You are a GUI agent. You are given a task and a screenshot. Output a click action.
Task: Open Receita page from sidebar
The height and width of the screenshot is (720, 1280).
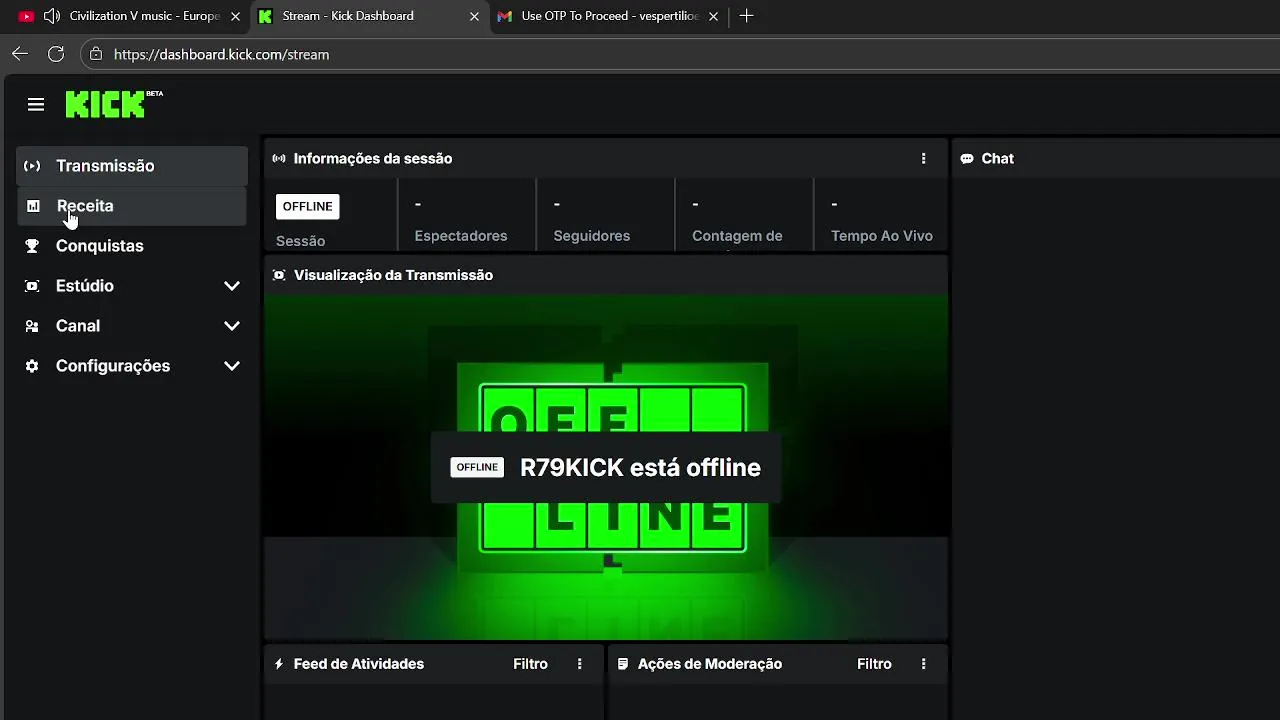click(132, 206)
